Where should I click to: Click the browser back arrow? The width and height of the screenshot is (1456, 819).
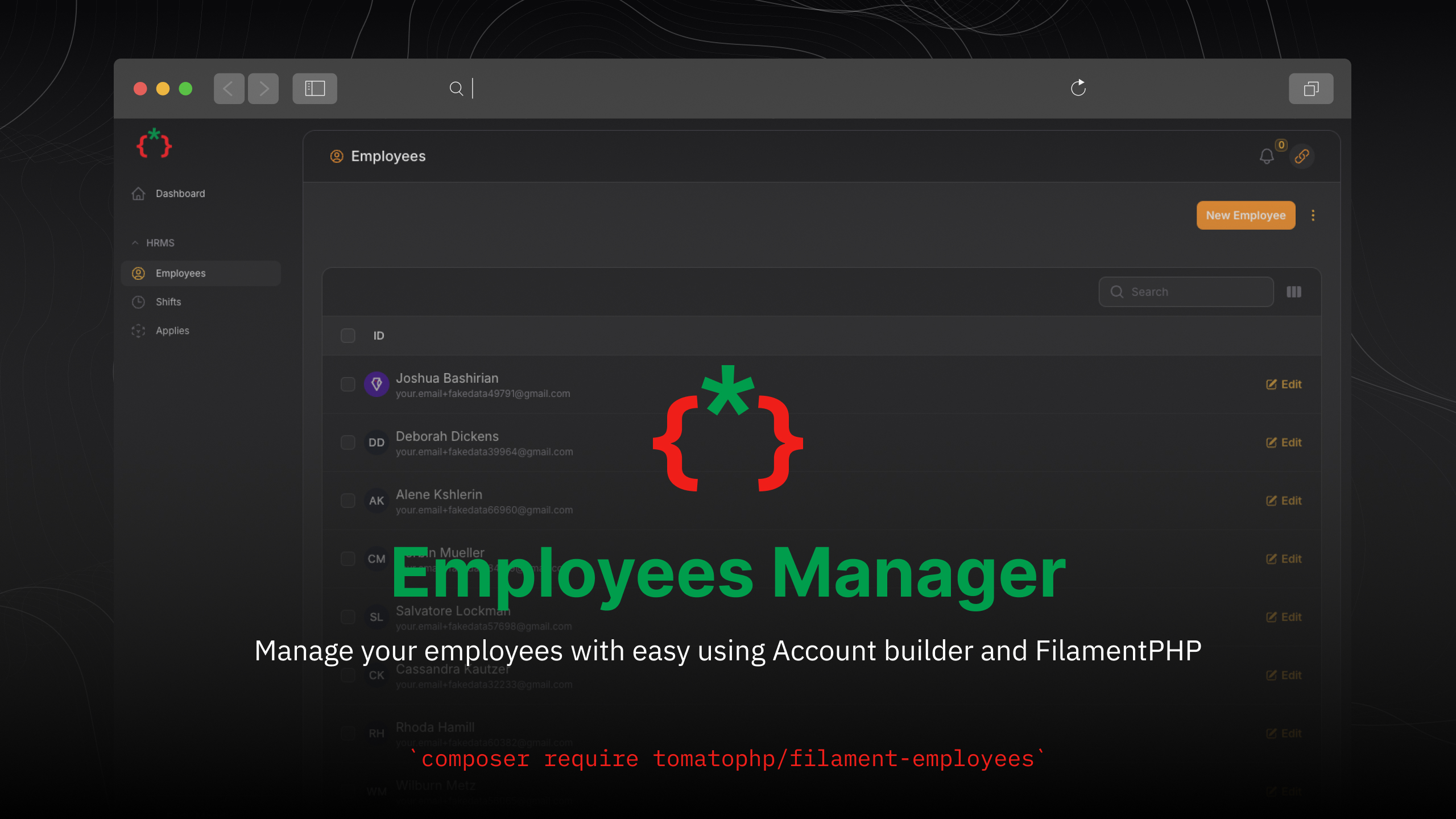coord(229,88)
